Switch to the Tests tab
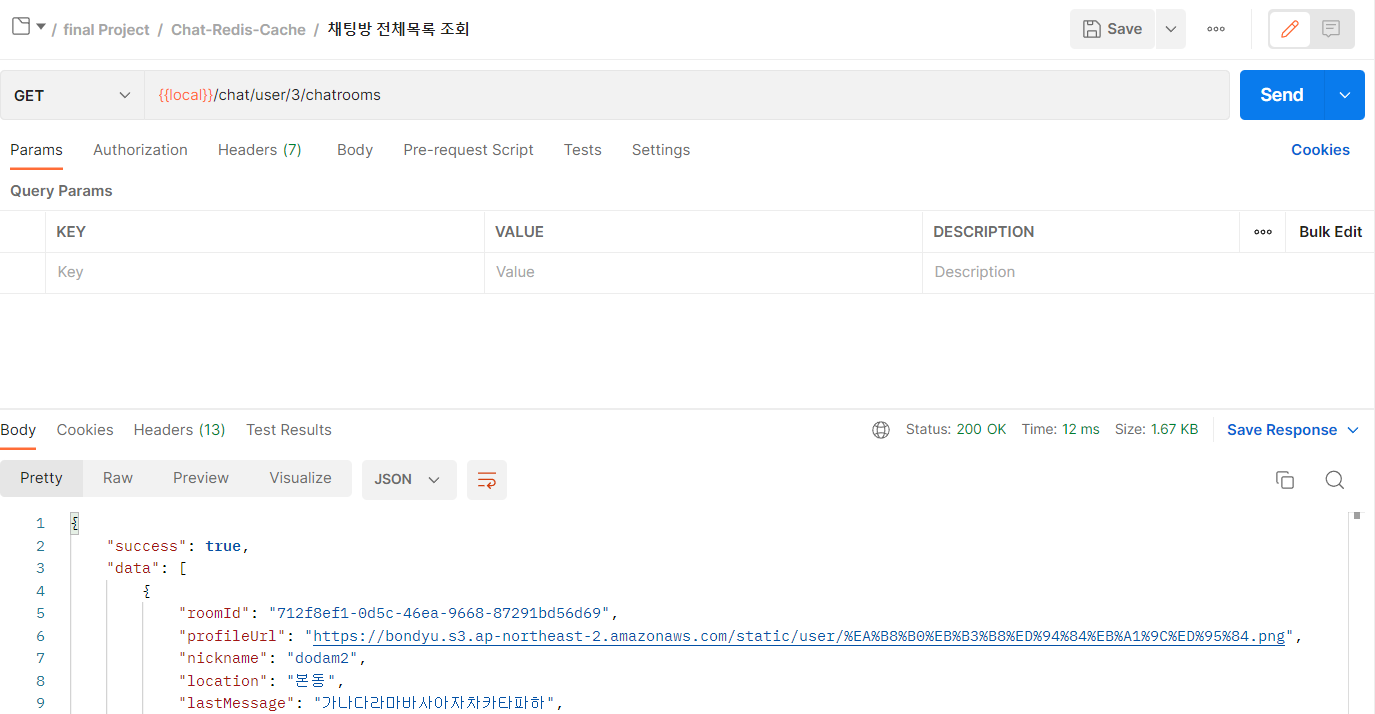 click(582, 150)
